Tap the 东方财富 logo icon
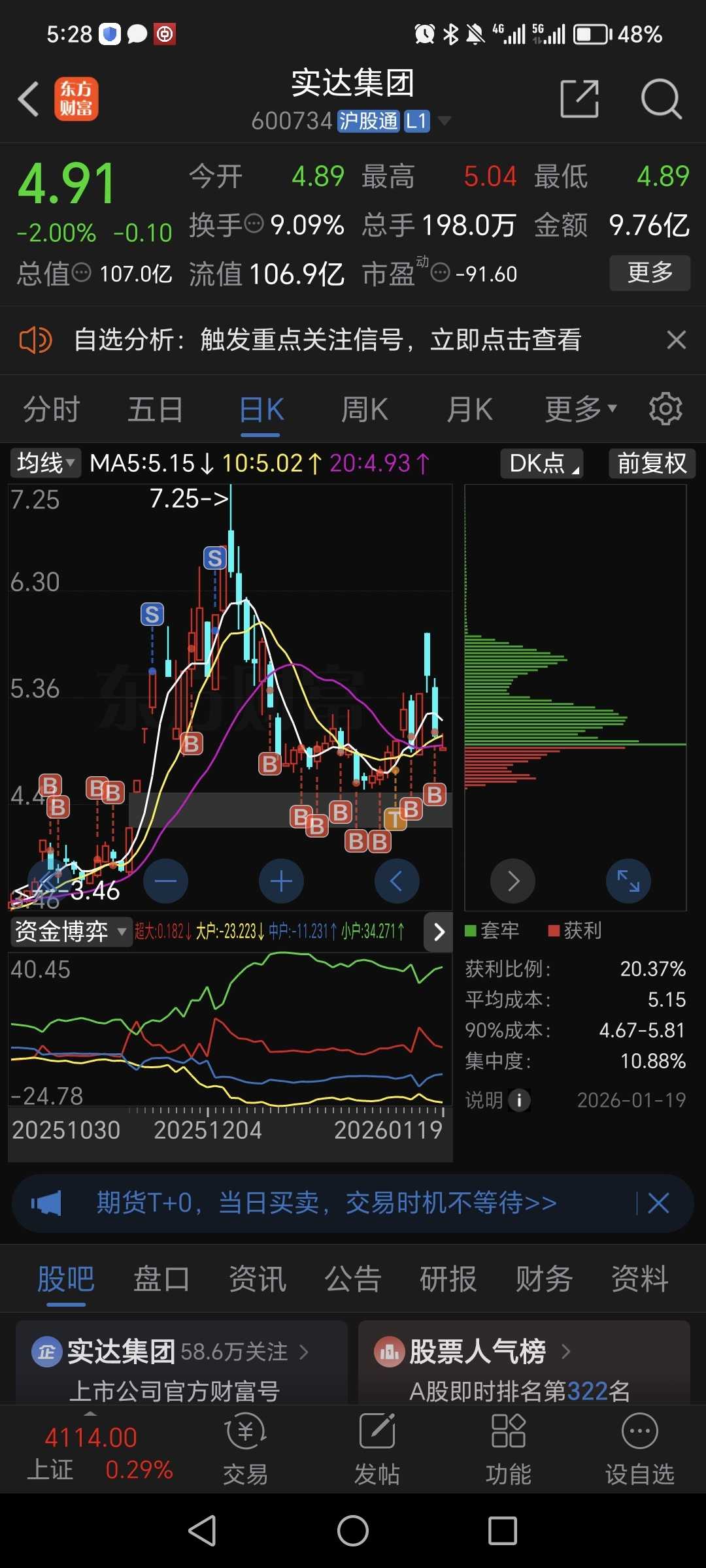706x1568 pixels. click(76, 99)
